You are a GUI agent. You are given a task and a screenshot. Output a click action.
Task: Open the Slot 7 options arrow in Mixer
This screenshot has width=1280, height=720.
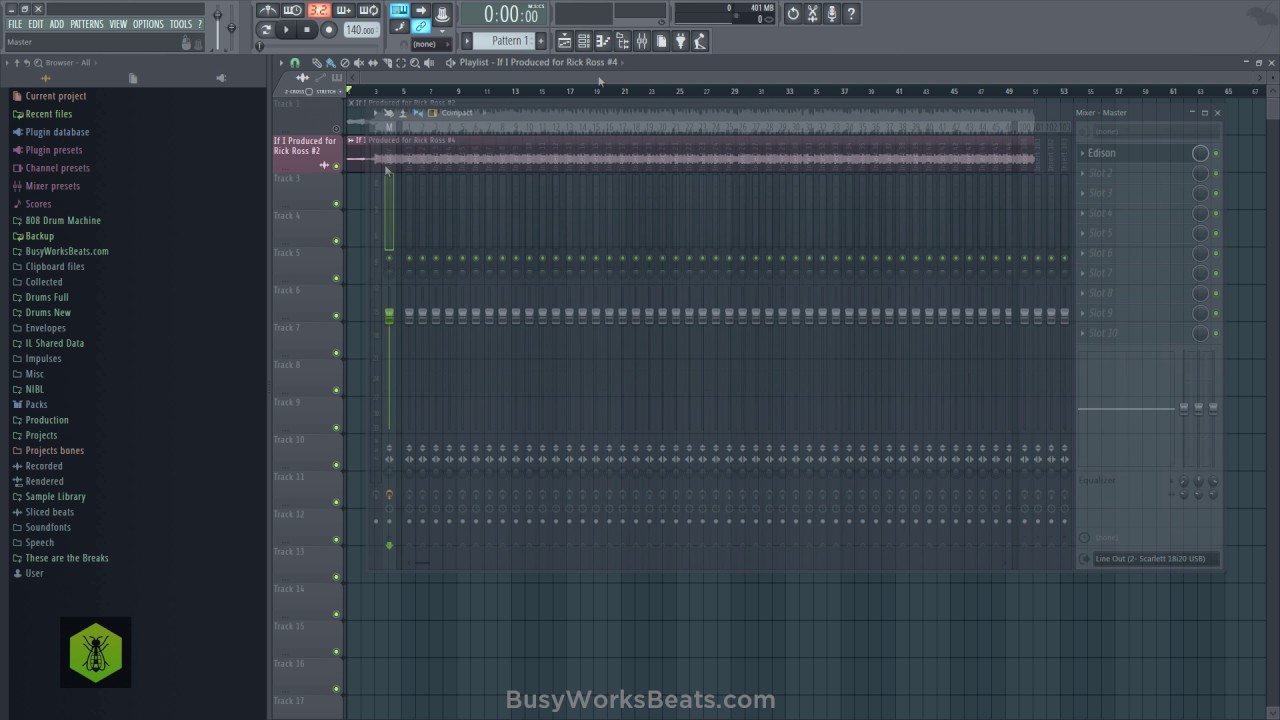(x=1082, y=273)
